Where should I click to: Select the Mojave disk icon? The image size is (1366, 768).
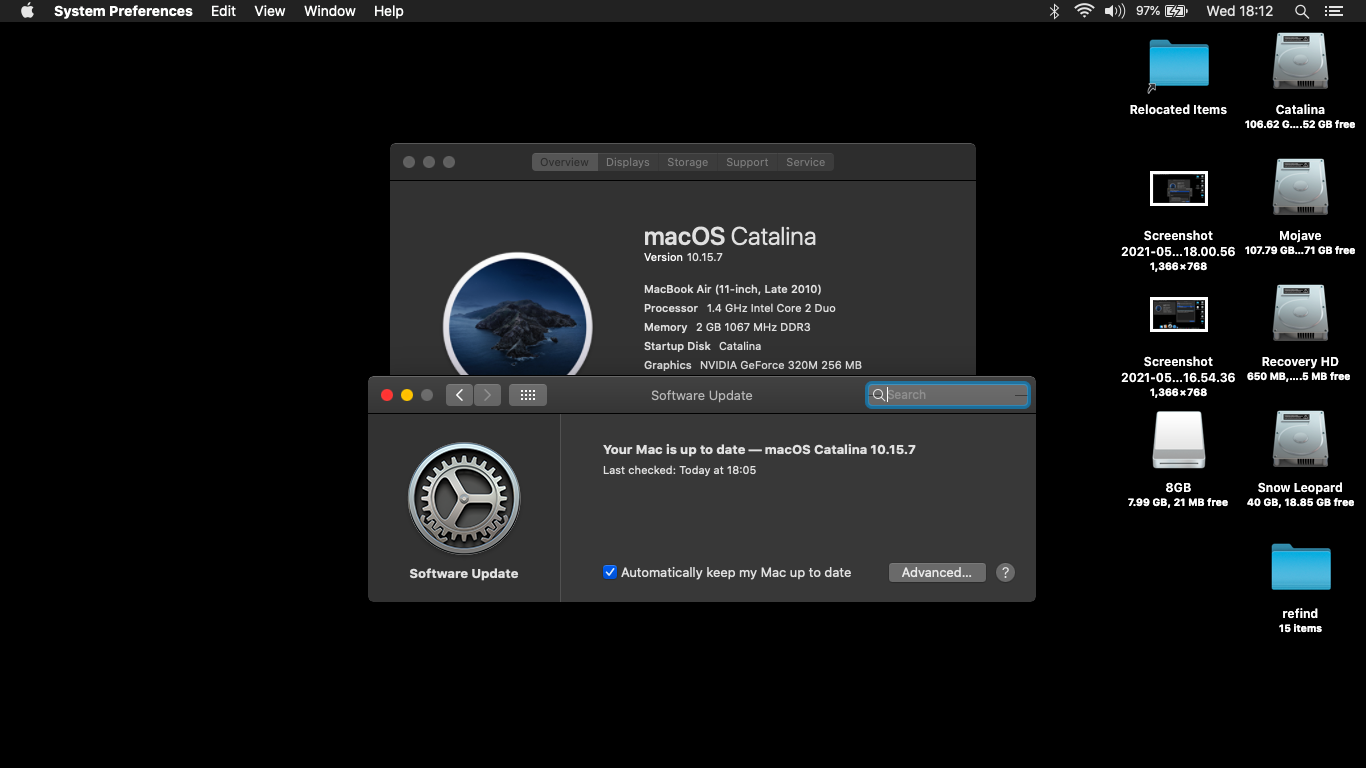click(1300, 188)
